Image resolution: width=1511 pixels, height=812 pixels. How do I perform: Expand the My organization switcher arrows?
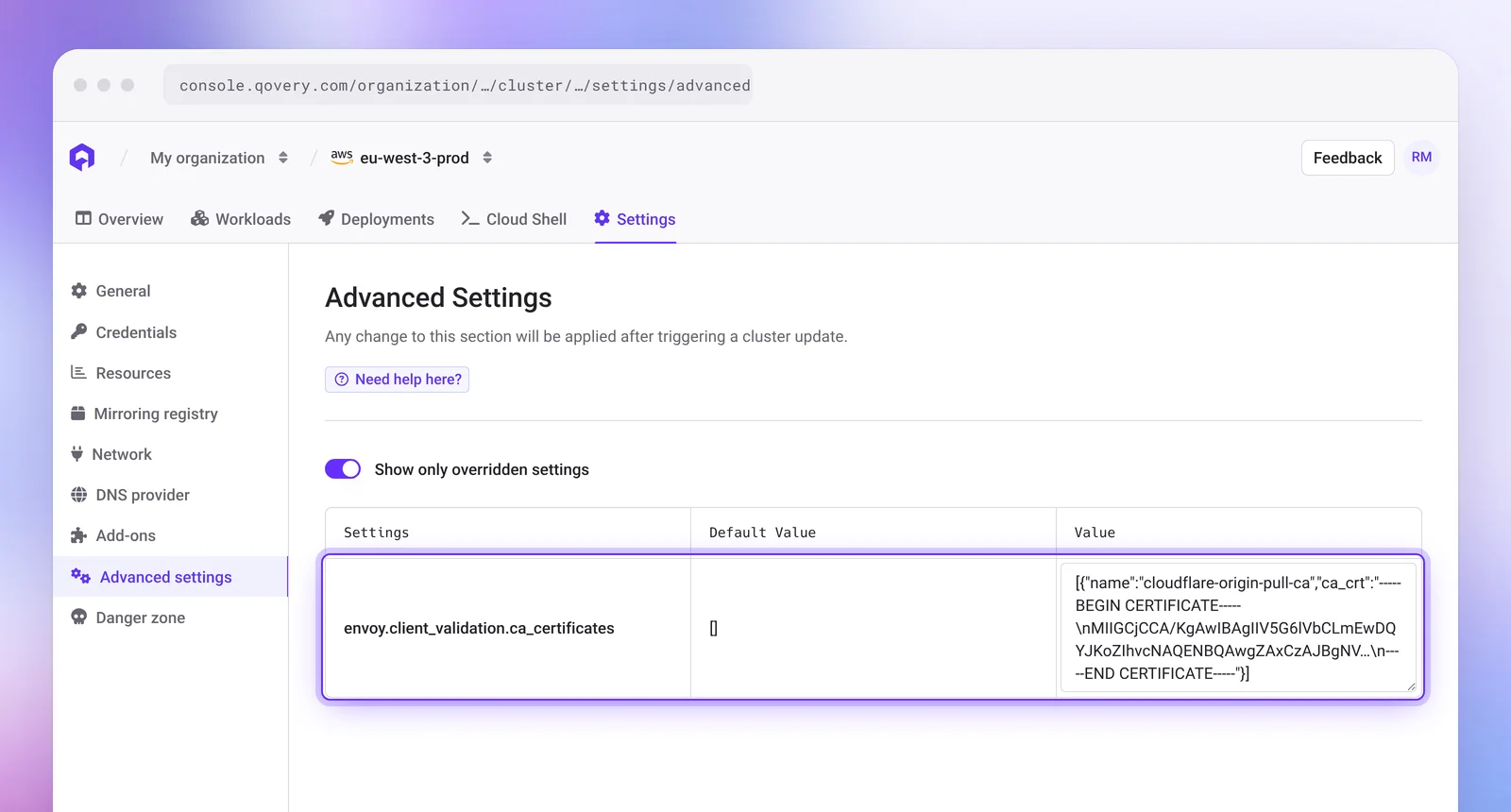283,158
